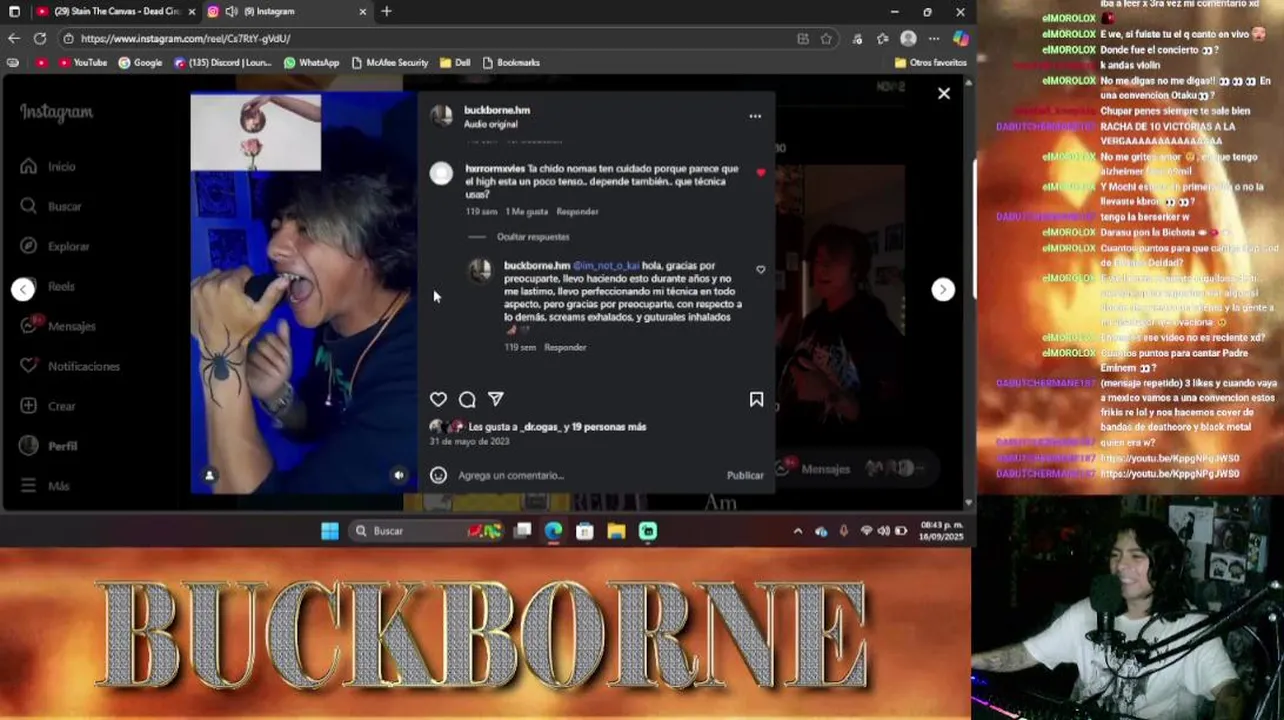Open a new browser tab
Image resolution: width=1284 pixels, height=720 pixels.
point(386,11)
